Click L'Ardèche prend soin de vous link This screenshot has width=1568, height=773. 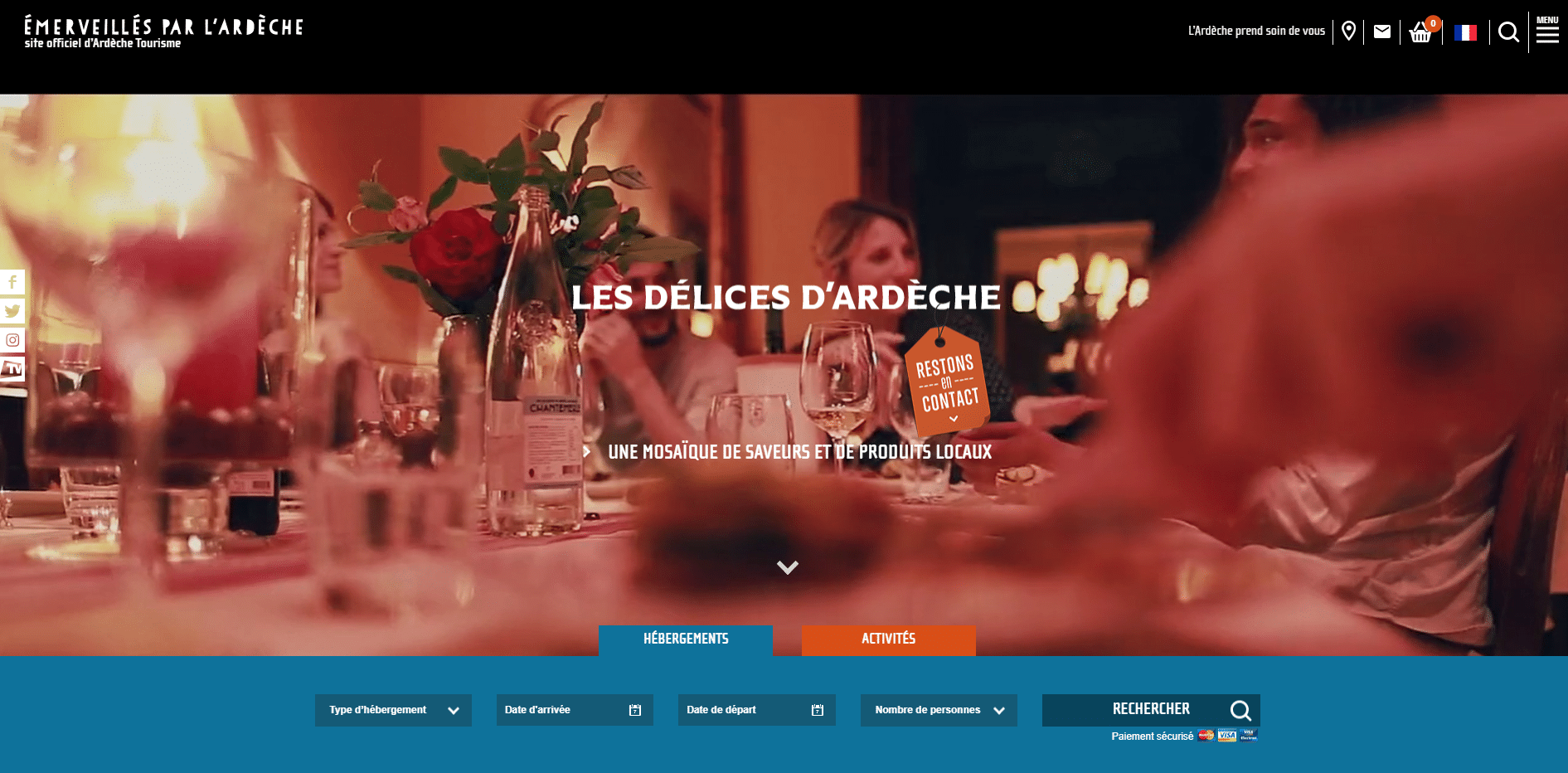tap(1256, 31)
